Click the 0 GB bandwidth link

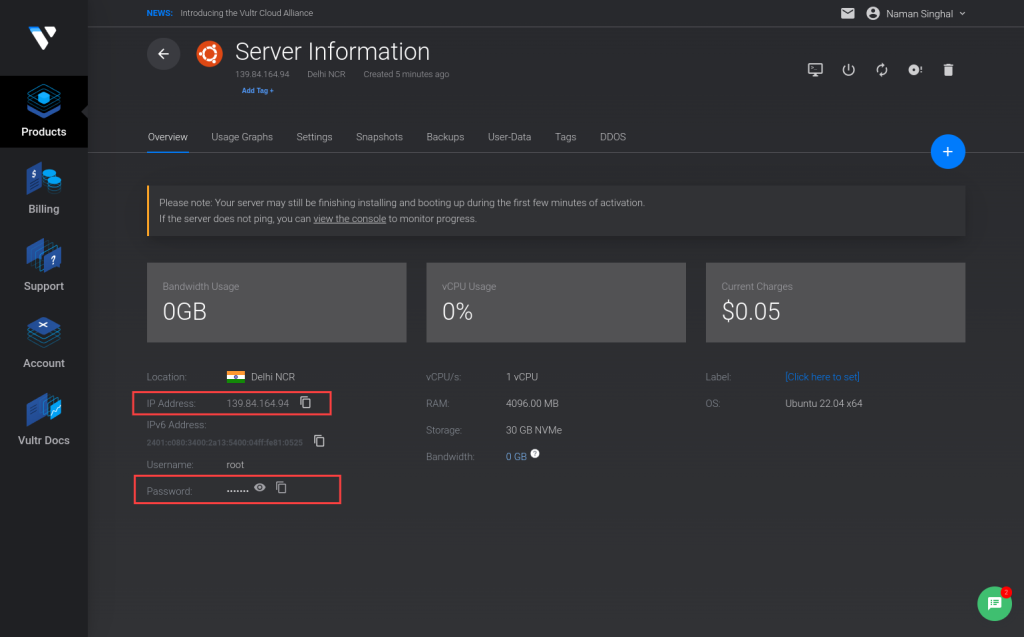(516, 457)
